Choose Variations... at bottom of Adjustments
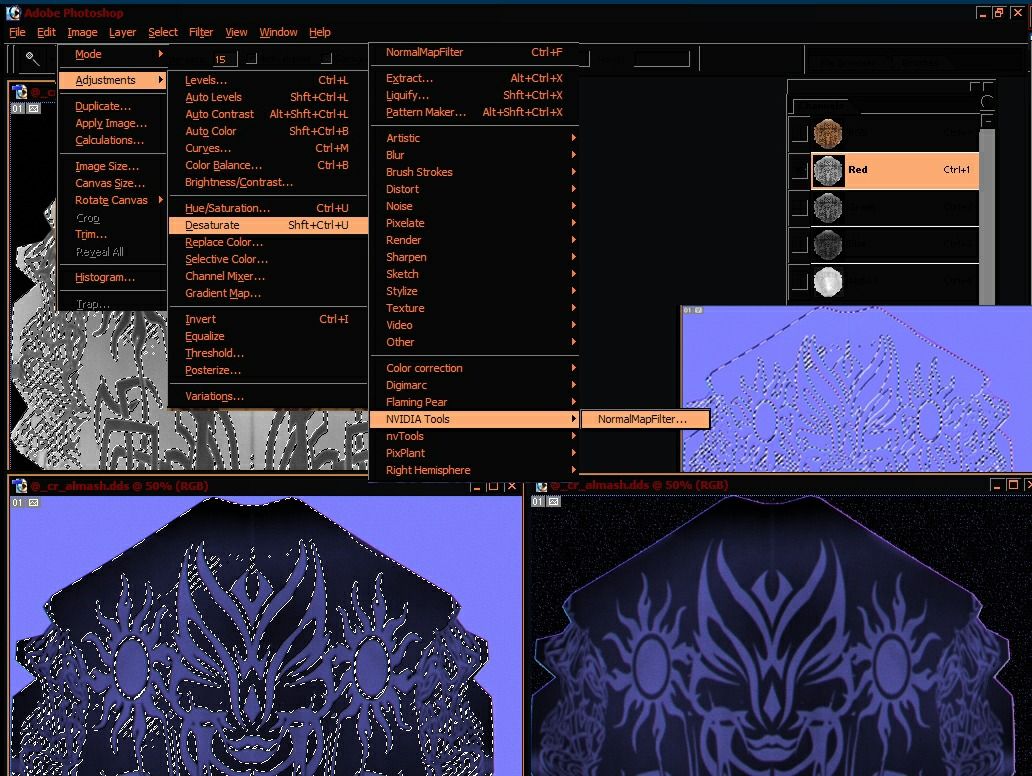Image resolution: width=1032 pixels, height=776 pixels. pyautogui.click(x=267, y=396)
